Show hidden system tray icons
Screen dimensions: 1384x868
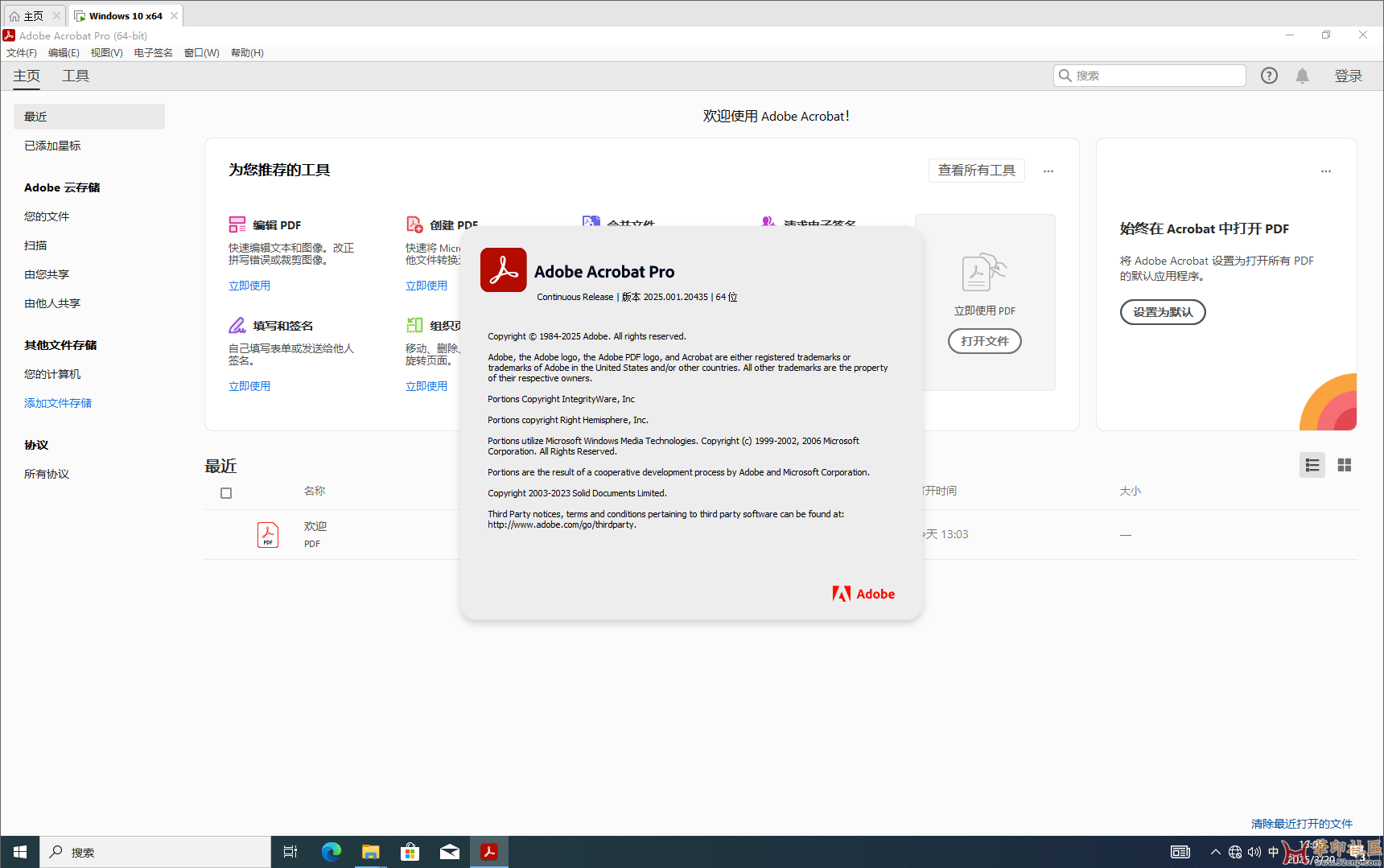coord(1215,852)
